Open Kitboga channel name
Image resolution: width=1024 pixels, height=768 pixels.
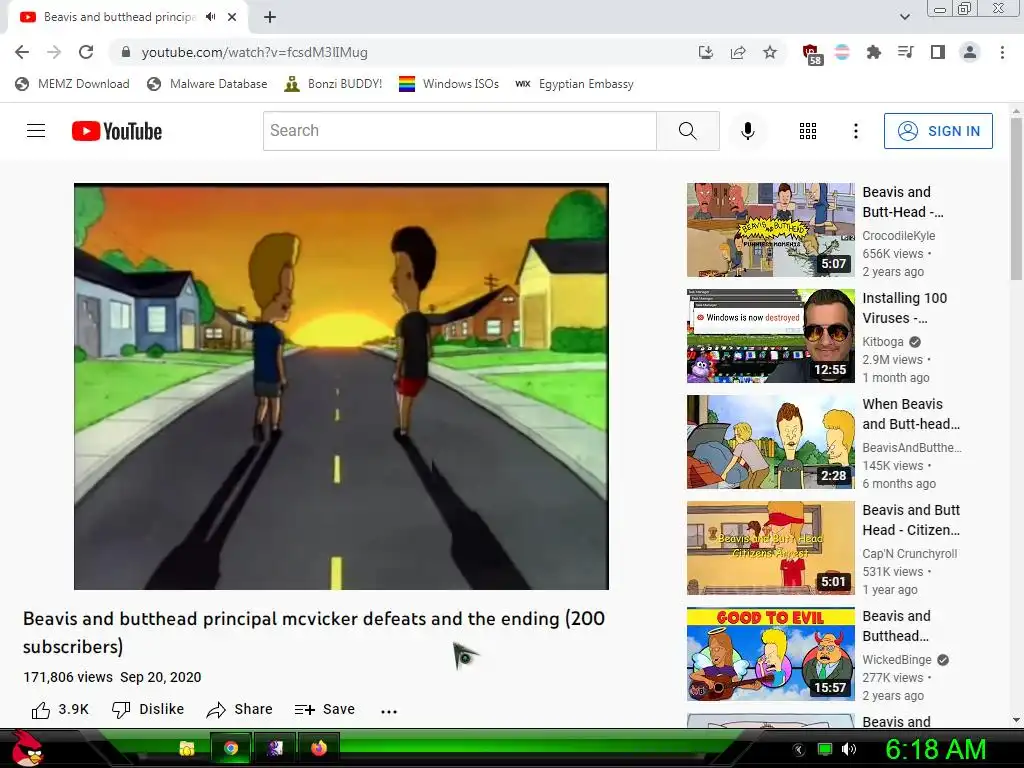pyautogui.click(x=883, y=342)
